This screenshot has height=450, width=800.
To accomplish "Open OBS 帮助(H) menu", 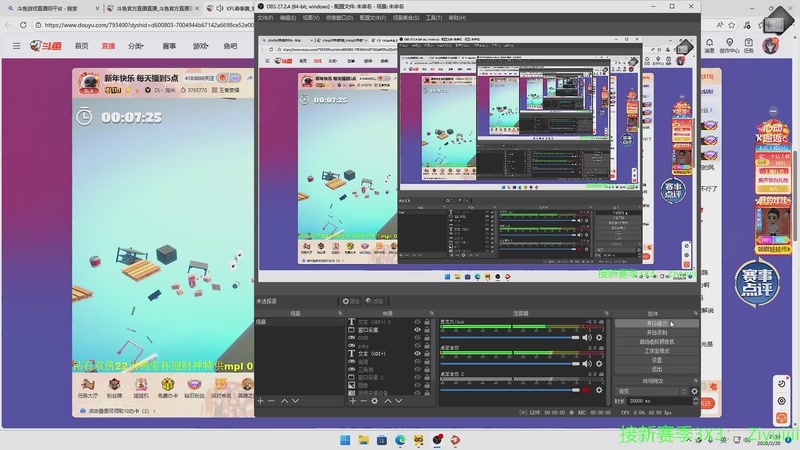I will pos(457,18).
